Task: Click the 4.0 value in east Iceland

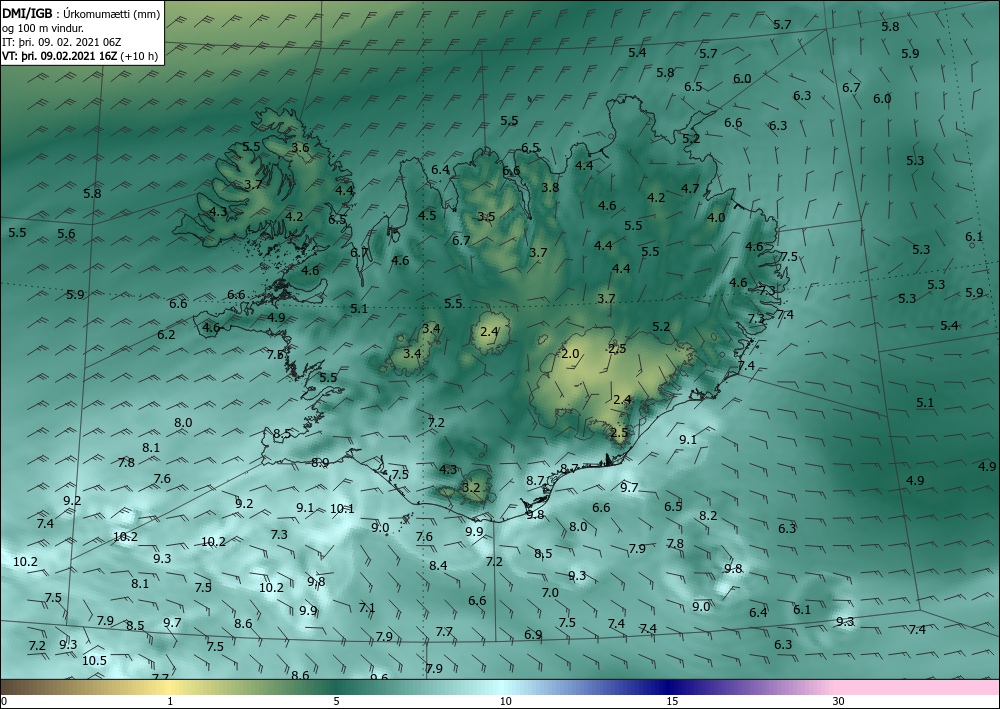Action: coord(716,217)
